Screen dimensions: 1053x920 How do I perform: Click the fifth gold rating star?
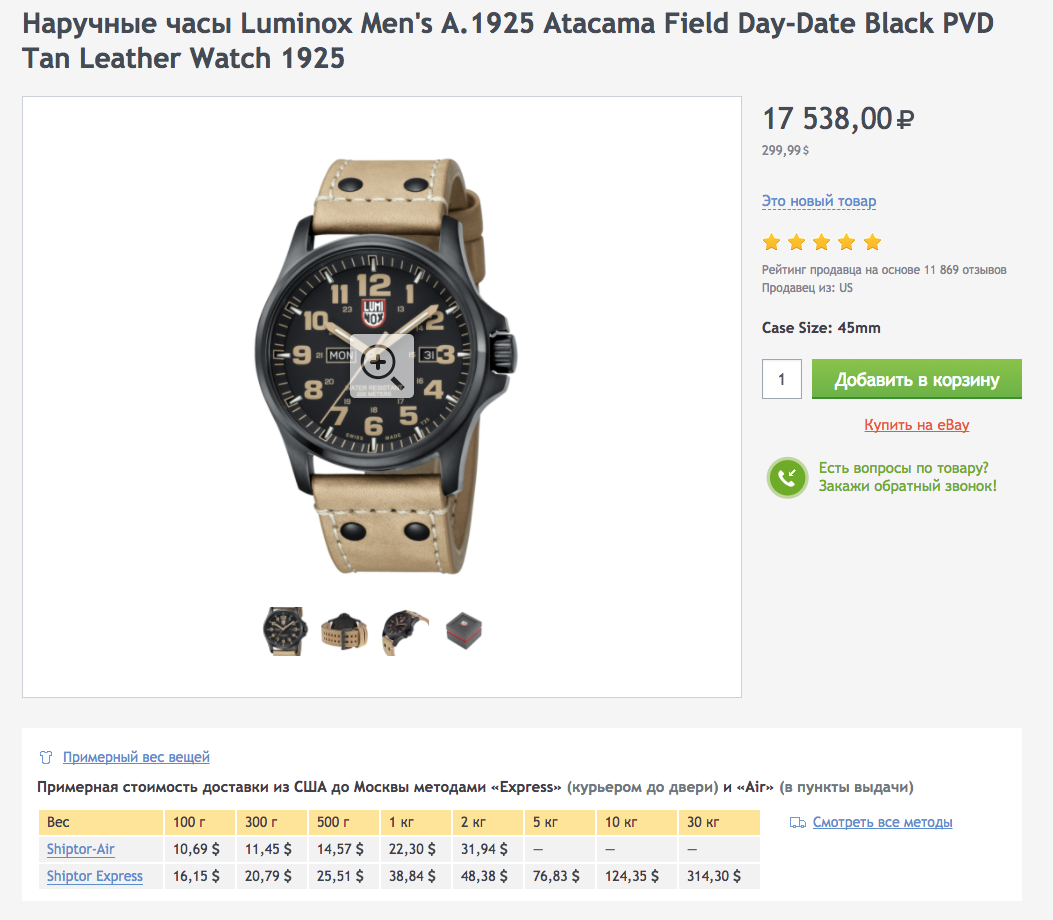[x=873, y=242]
